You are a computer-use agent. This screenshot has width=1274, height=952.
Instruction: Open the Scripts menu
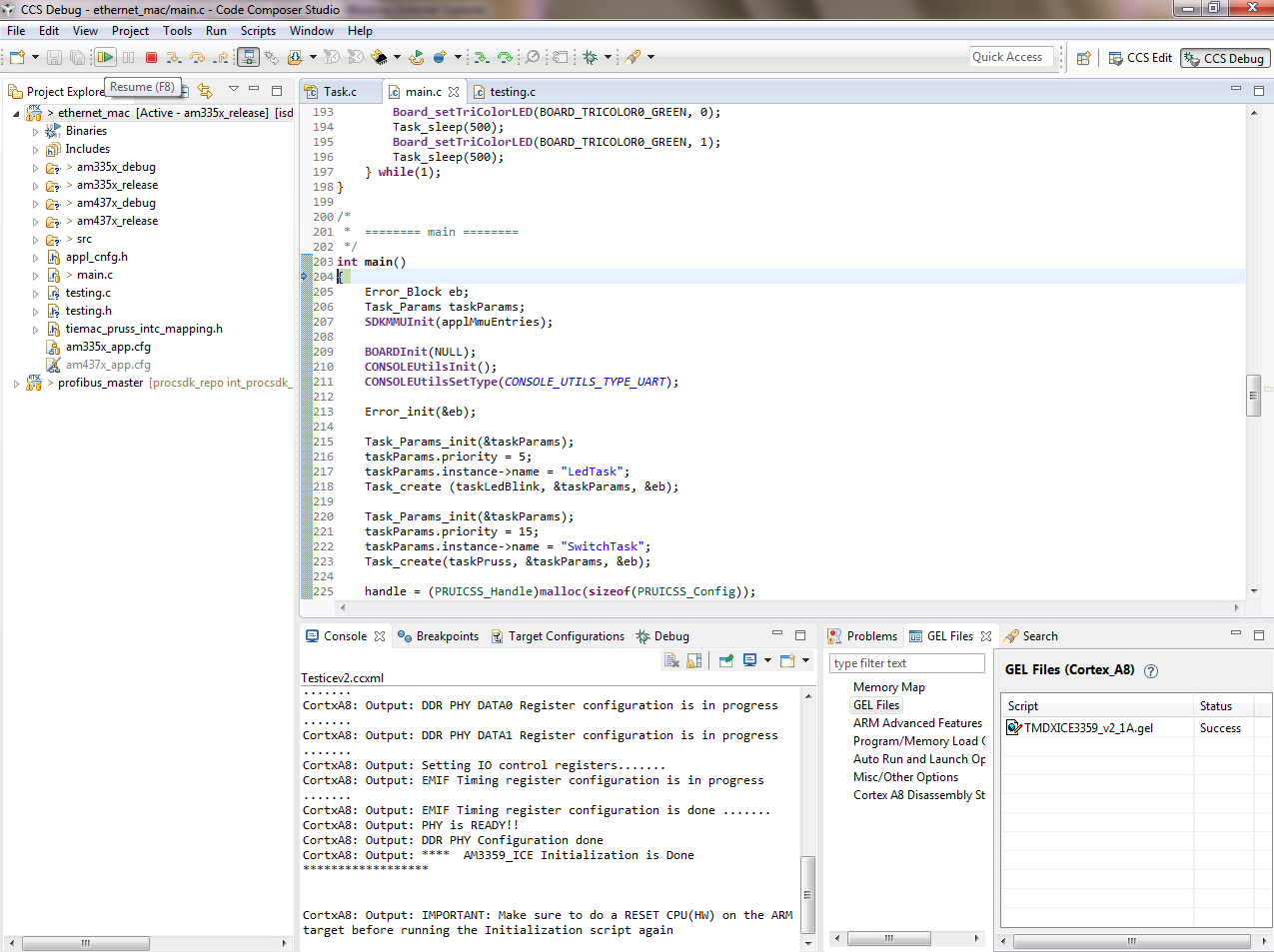pyautogui.click(x=258, y=31)
